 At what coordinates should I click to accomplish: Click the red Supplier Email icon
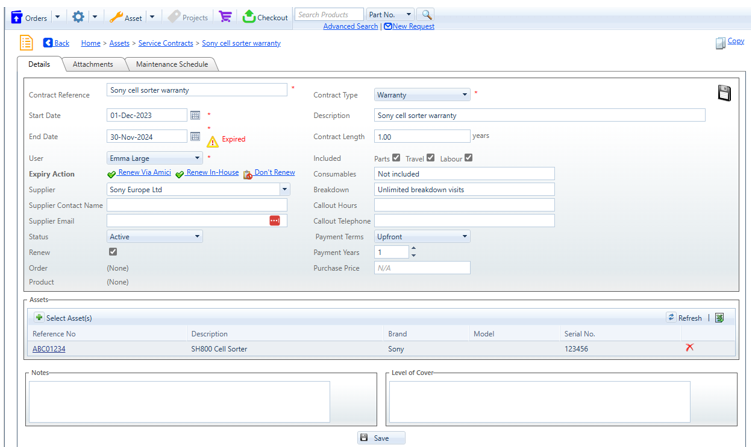(x=274, y=220)
